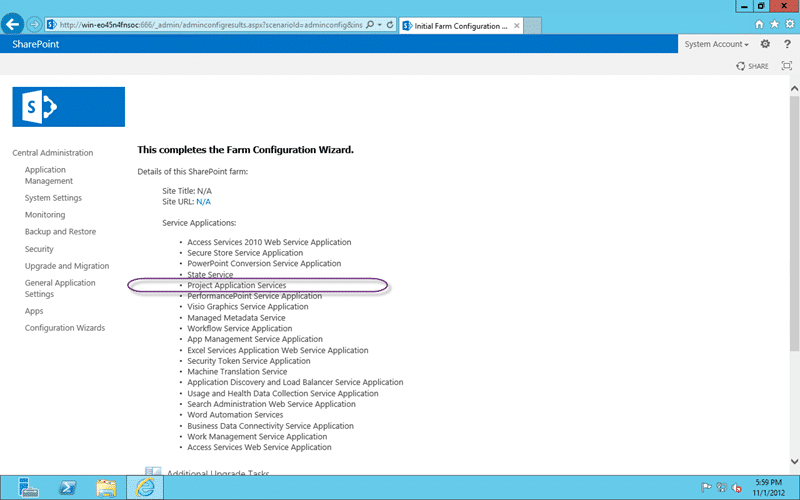The height and width of the screenshot is (500, 800).
Task: Click the SharePoint logo image
Action: (68, 107)
